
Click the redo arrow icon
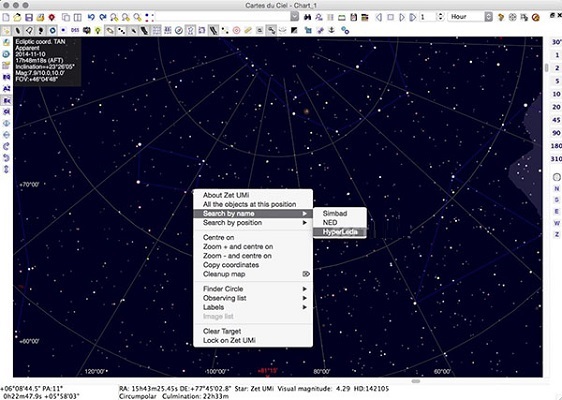click(103, 17)
